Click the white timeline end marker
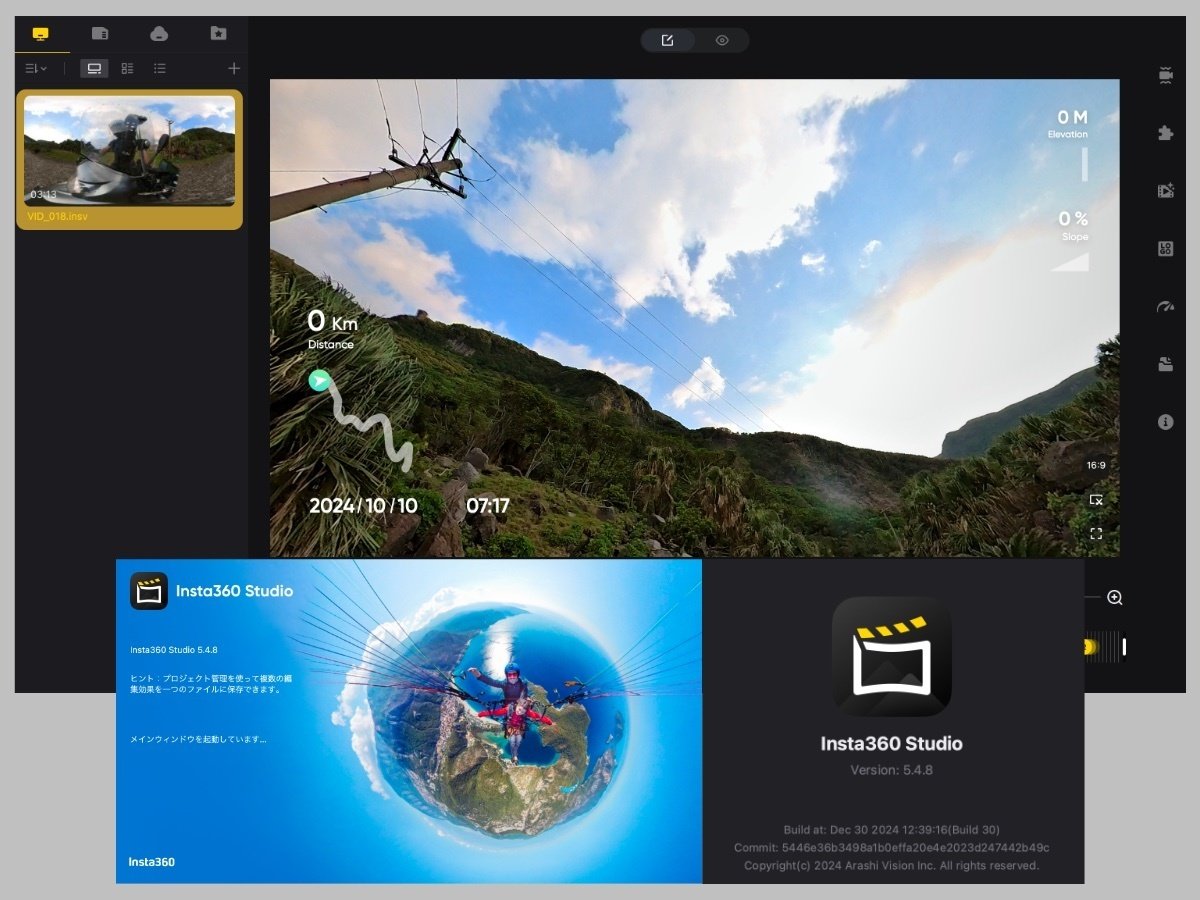The height and width of the screenshot is (900, 1200). pyautogui.click(x=1124, y=647)
